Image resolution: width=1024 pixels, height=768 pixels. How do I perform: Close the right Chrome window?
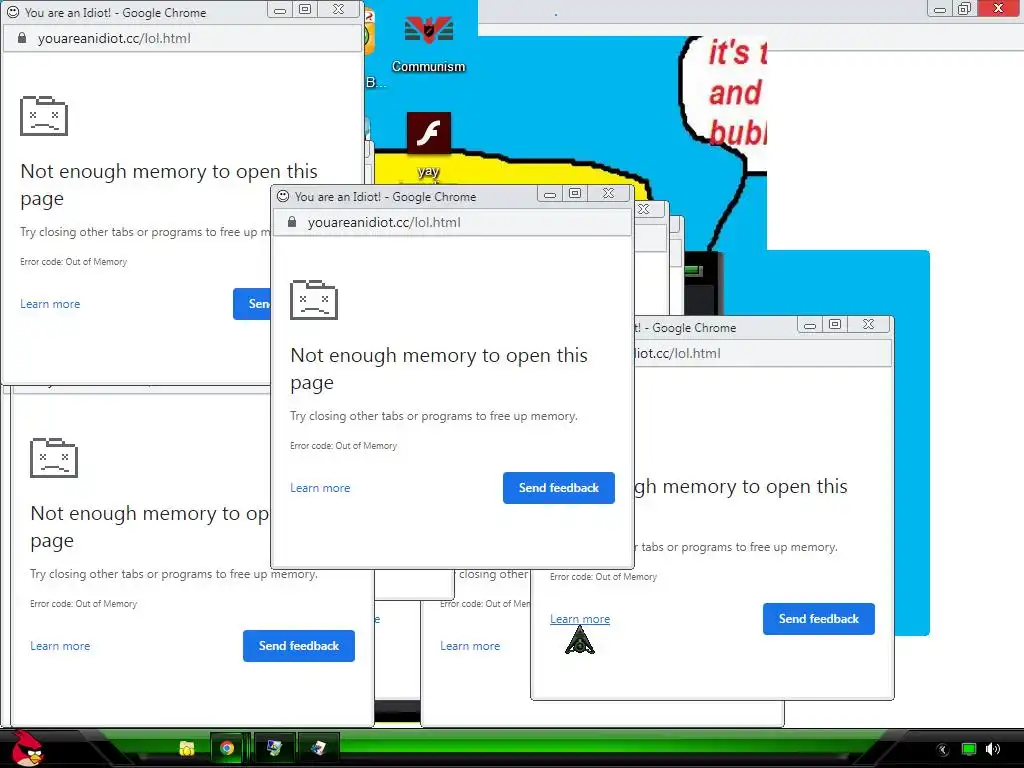click(x=869, y=325)
